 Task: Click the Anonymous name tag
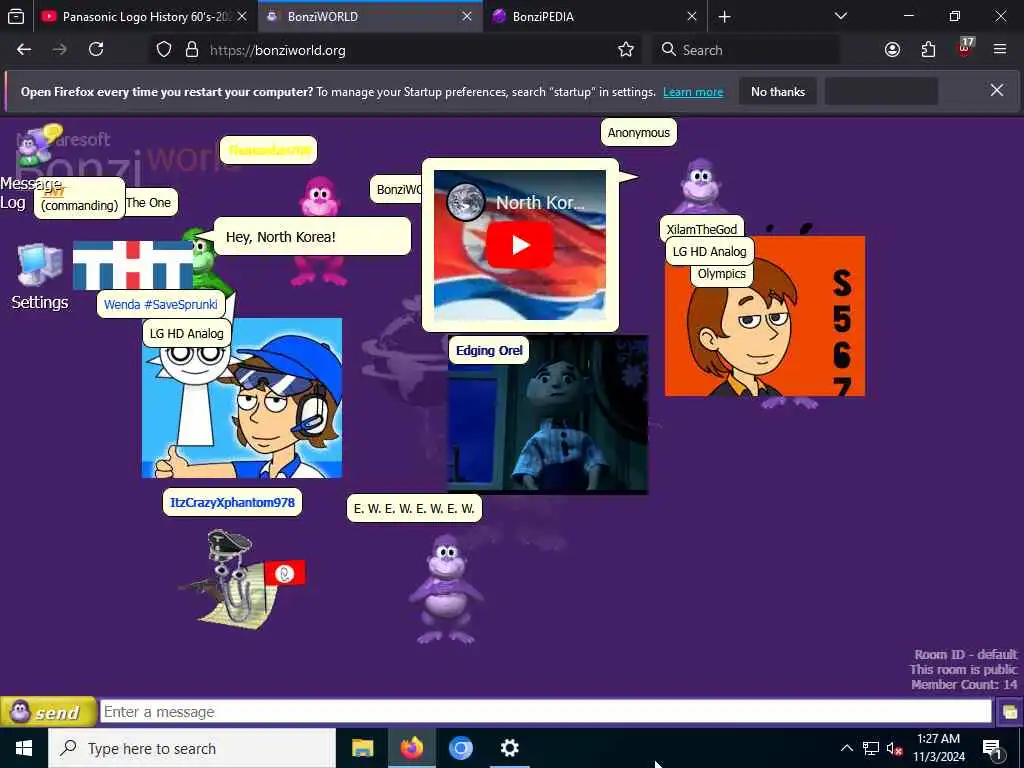point(639,133)
